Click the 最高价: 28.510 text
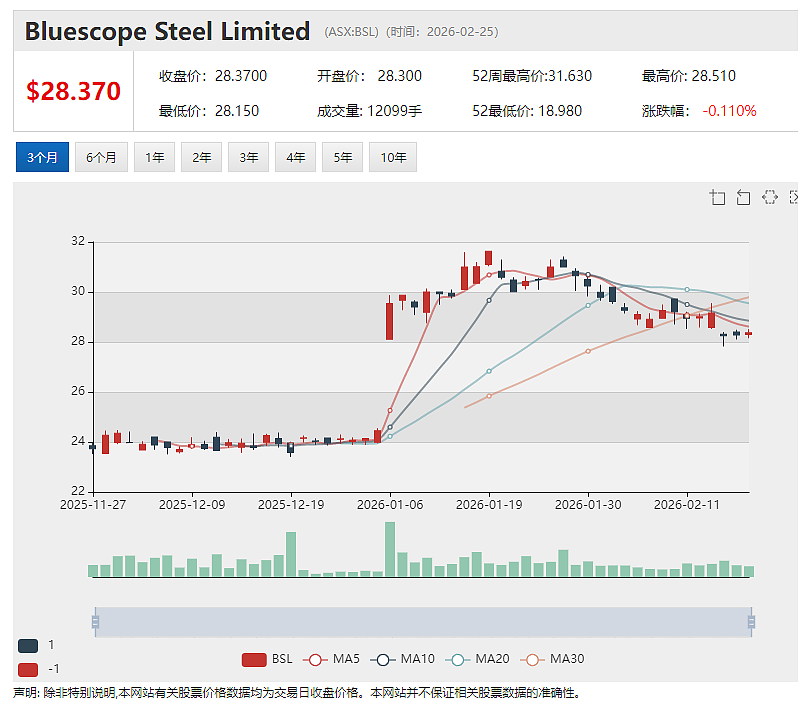812x710 pixels. [x=689, y=76]
